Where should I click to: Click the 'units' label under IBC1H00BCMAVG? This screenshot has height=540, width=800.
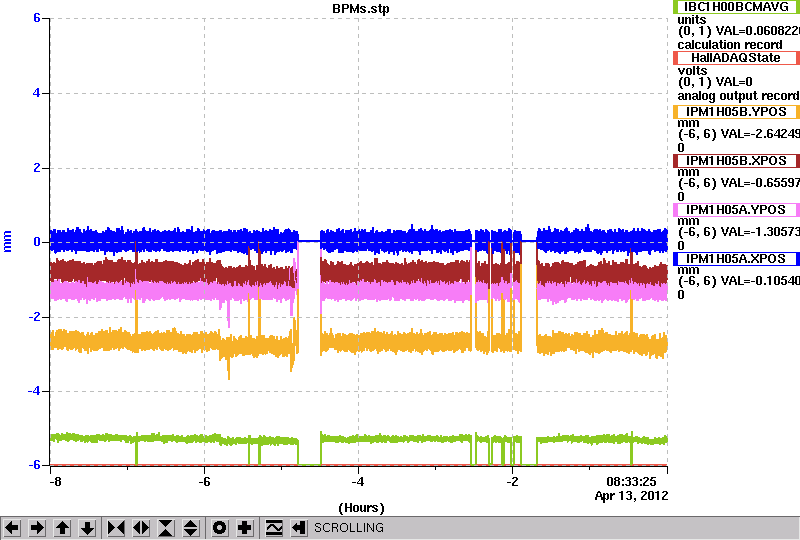692,20
